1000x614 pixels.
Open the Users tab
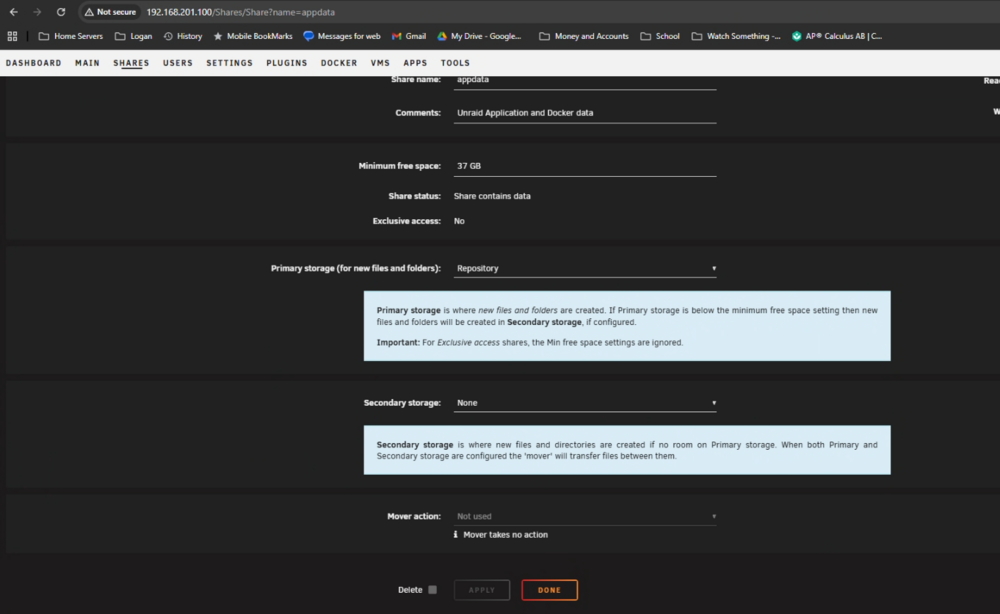178,63
